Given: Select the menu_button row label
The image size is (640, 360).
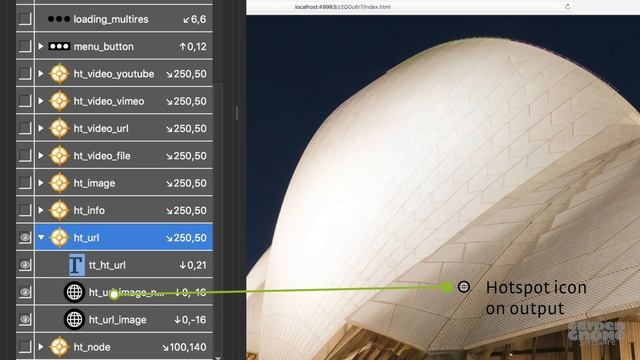Looking at the screenshot, I should 104,47.
